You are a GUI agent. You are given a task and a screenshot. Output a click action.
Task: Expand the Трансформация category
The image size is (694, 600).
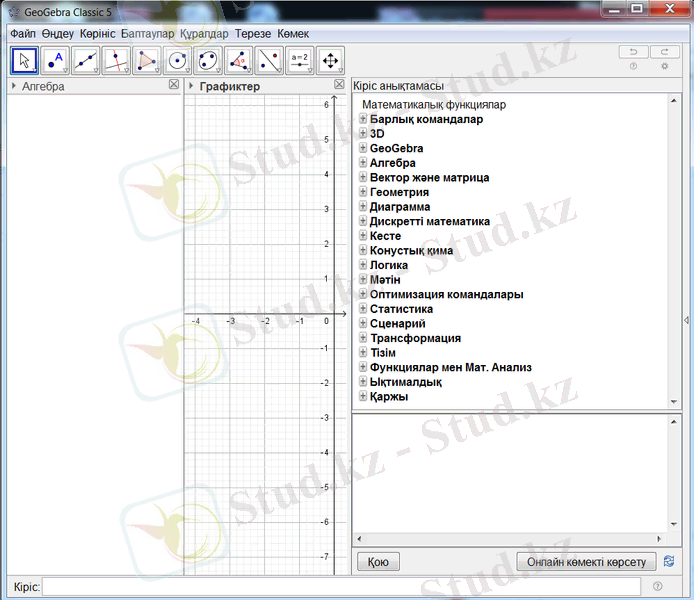click(x=363, y=338)
